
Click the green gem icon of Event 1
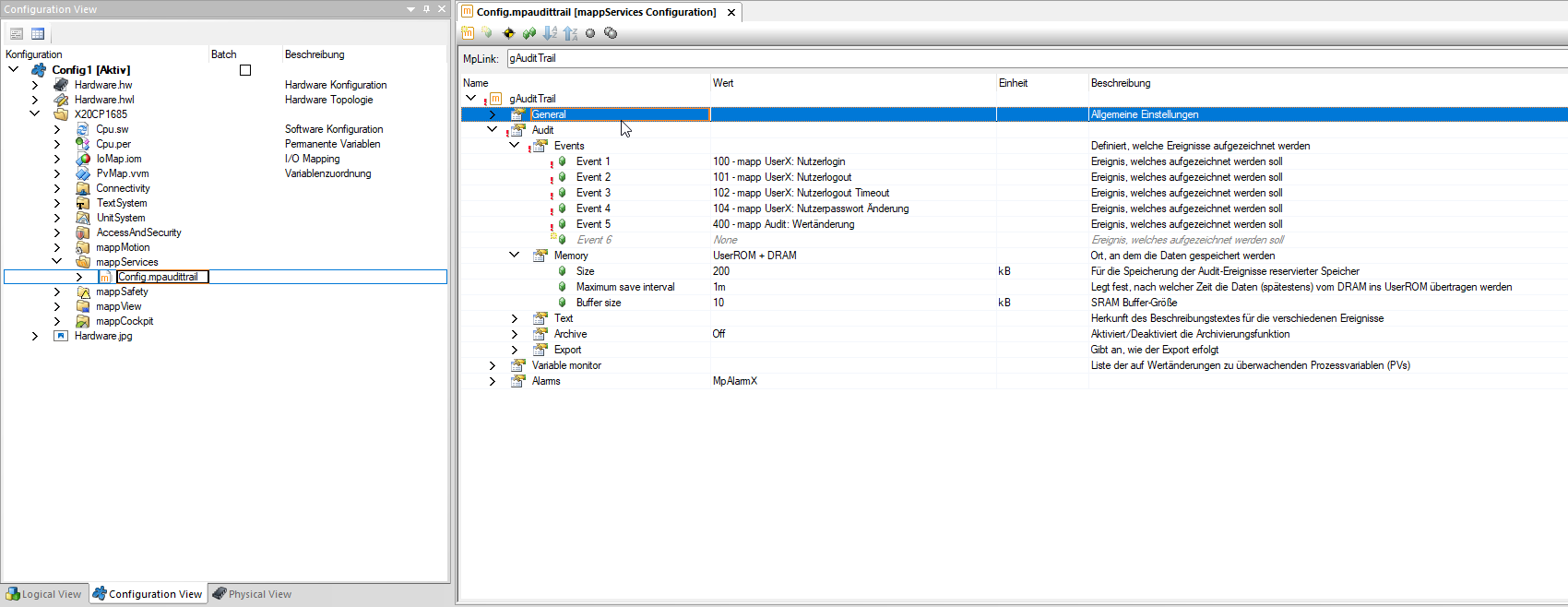tap(562, 161)
